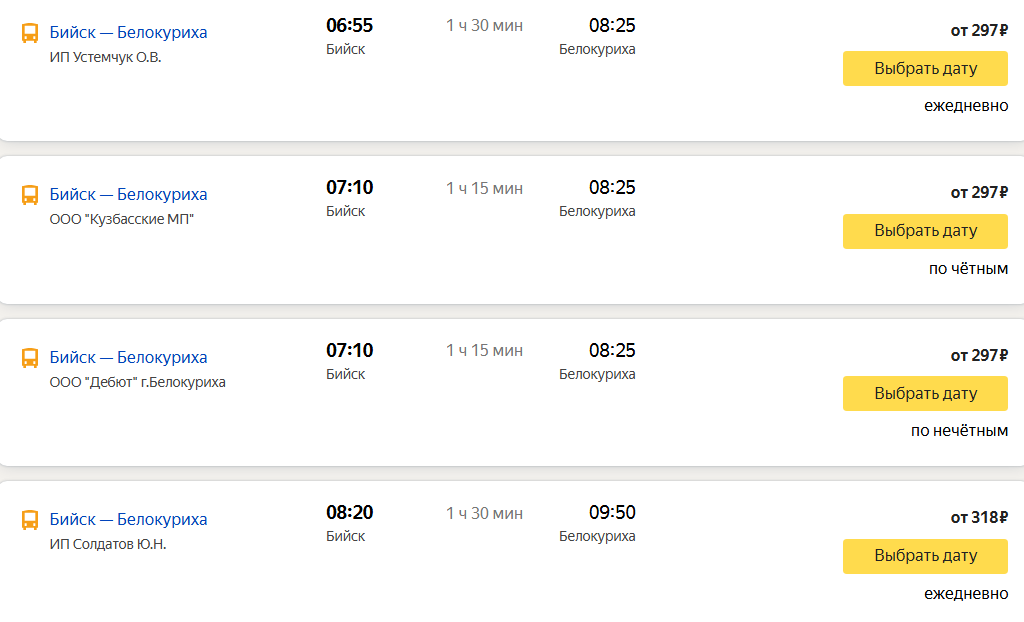Click bus icon of the 06:55 trip
Image resolution: width=1024 pixels, height=622 pixels.
[29, 33]
